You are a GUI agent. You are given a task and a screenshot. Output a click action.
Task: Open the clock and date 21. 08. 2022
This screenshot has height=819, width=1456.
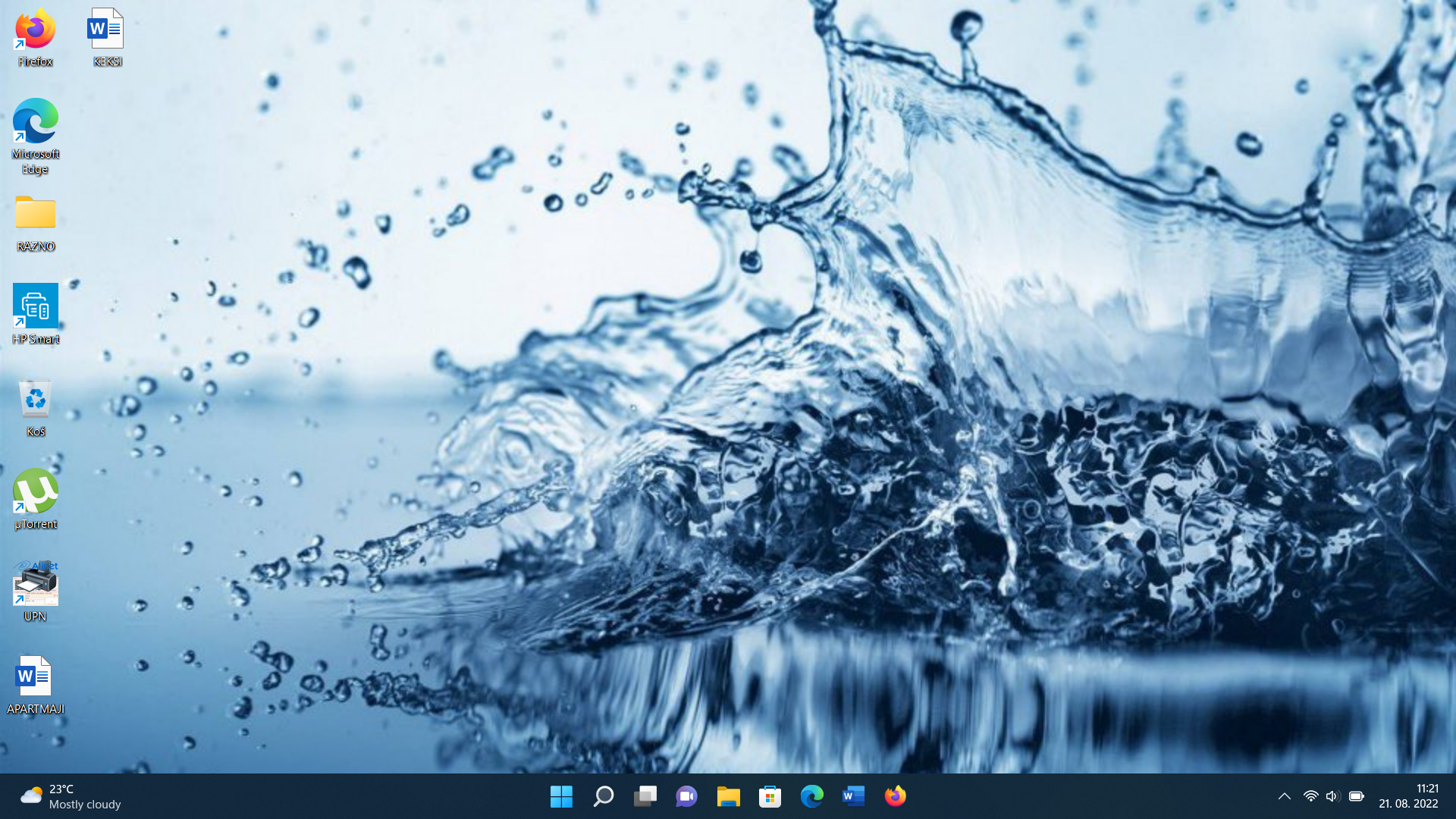[1408, 796]
